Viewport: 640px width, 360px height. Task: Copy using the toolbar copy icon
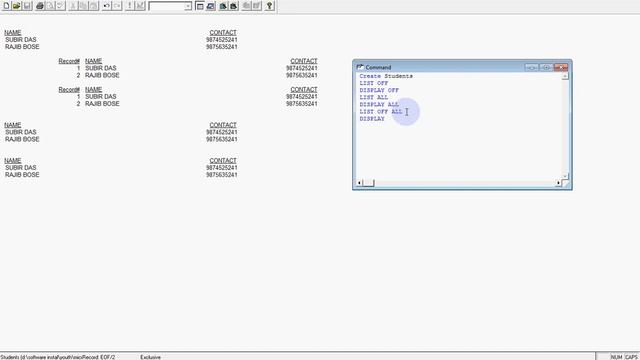(83, 6)
